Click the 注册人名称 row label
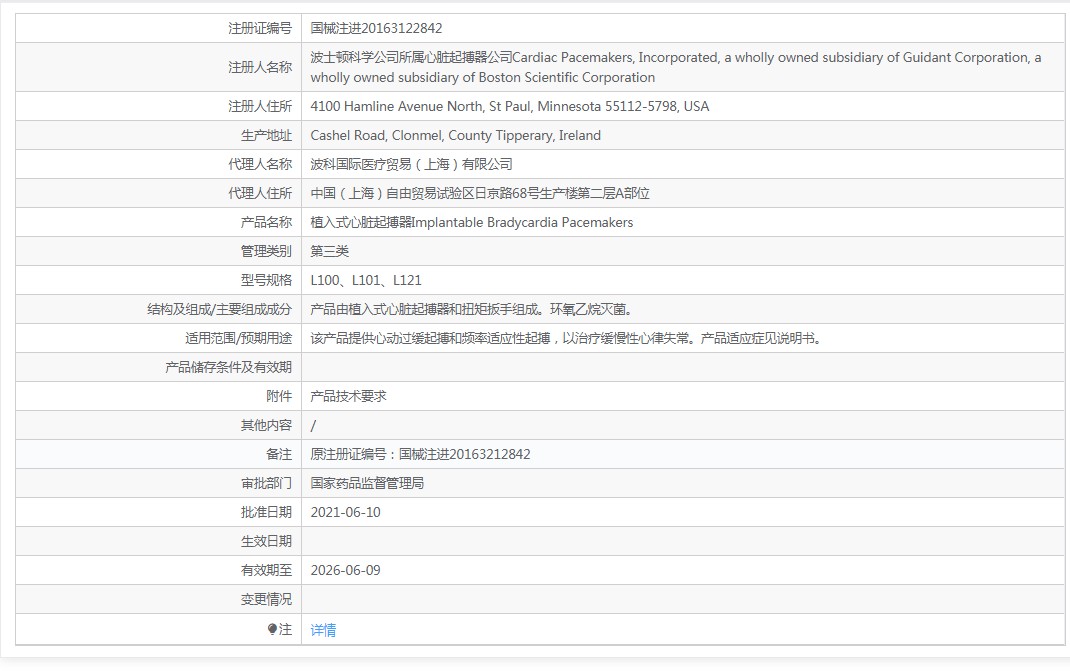1070x671 pixels. (x=260, y=67)
